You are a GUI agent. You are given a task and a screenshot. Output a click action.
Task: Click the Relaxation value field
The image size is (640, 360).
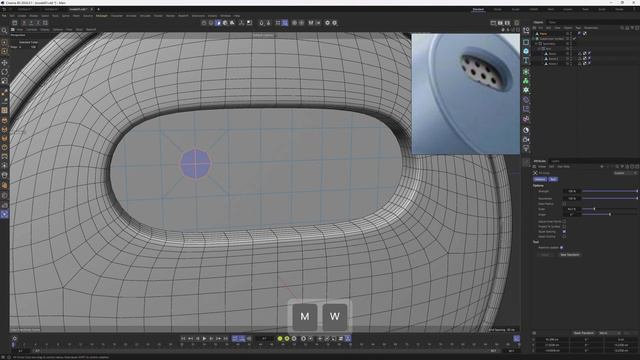(571, 198)
